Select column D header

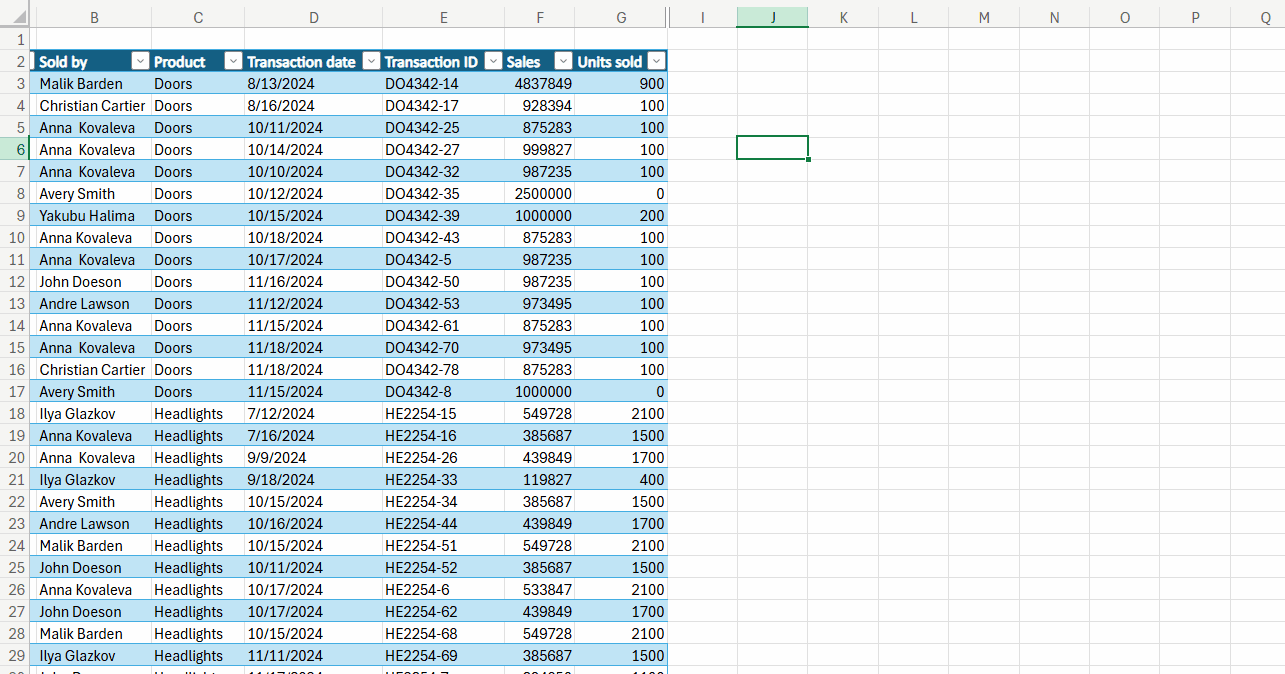point(313,17)
